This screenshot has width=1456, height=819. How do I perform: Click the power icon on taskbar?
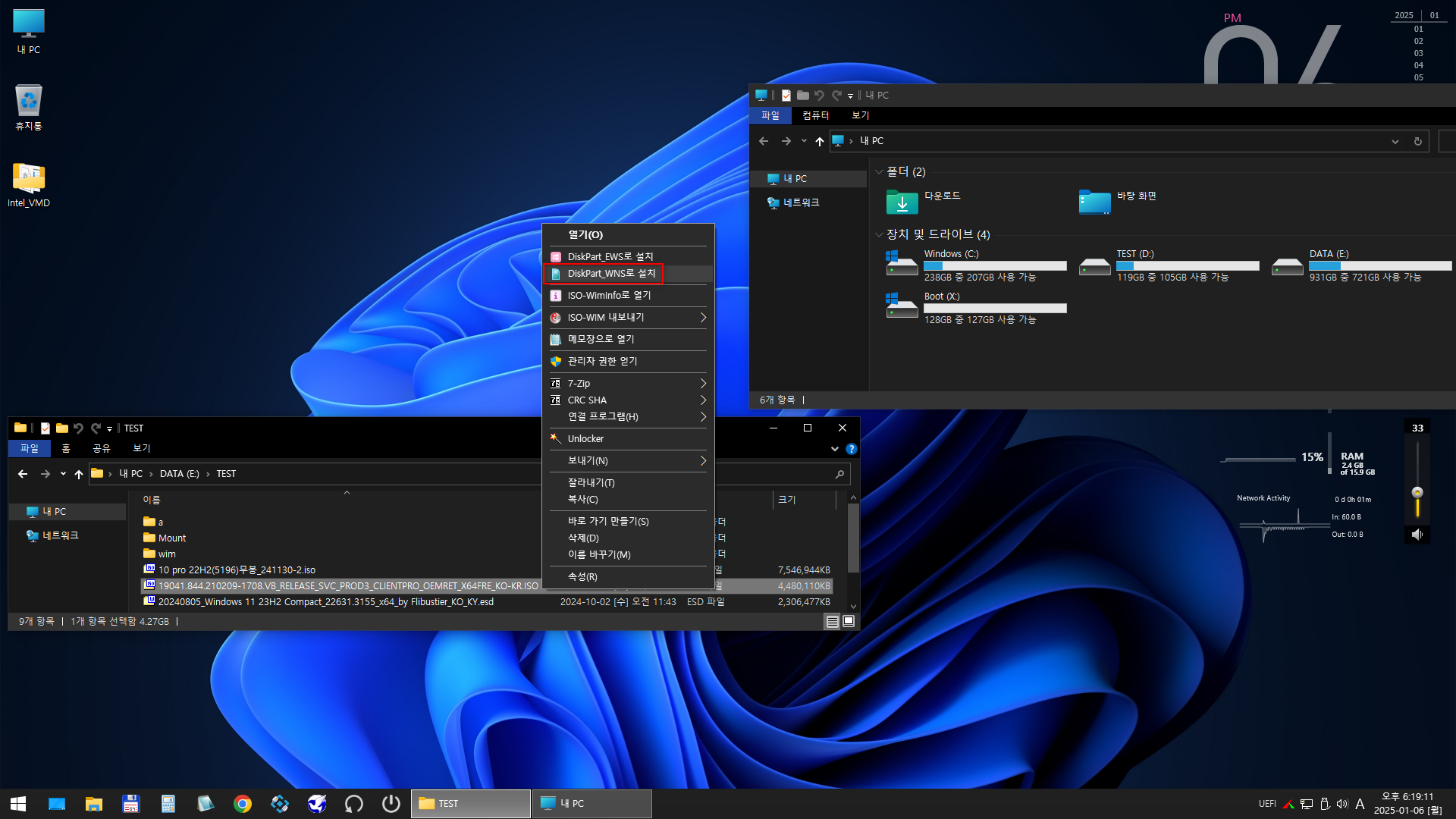click(391, 804)
